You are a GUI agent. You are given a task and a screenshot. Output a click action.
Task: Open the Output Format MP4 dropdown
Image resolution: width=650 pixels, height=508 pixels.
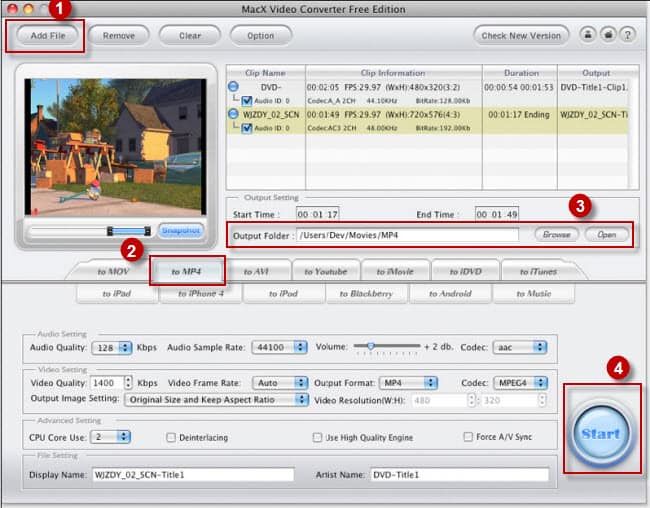point(409,383)
